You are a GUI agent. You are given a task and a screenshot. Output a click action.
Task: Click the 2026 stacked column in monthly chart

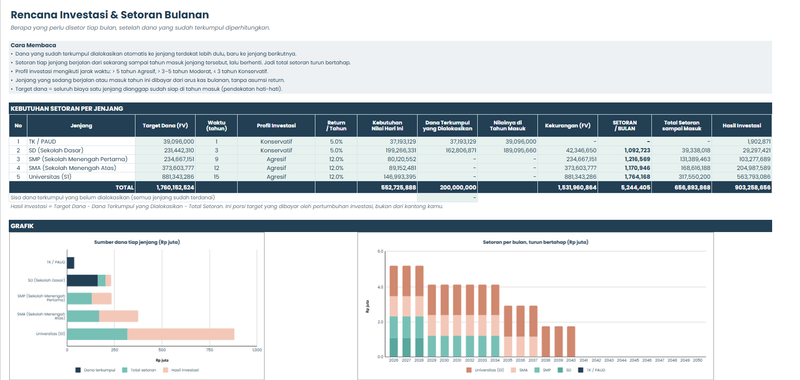pos(393,311)
